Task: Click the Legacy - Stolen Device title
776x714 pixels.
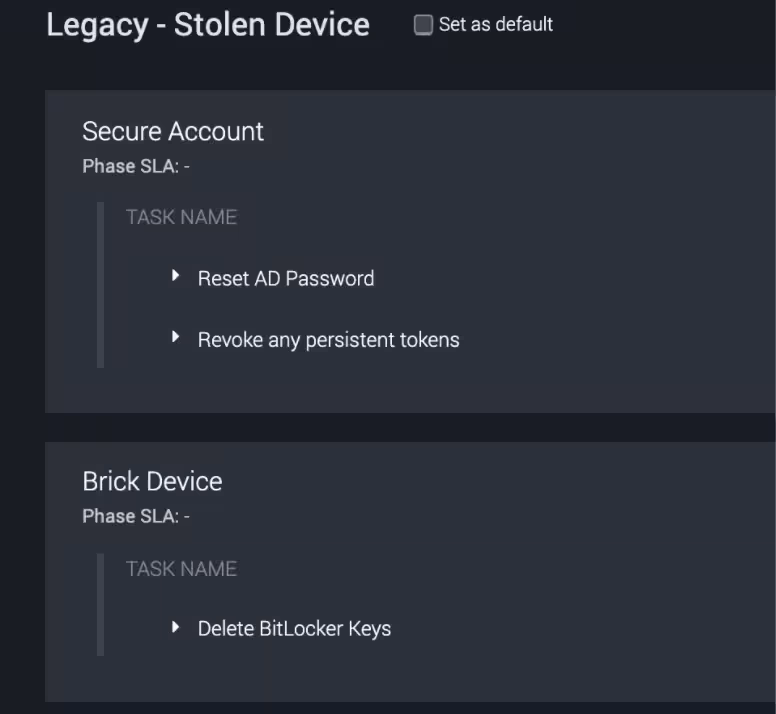Action: pos(208,25)
